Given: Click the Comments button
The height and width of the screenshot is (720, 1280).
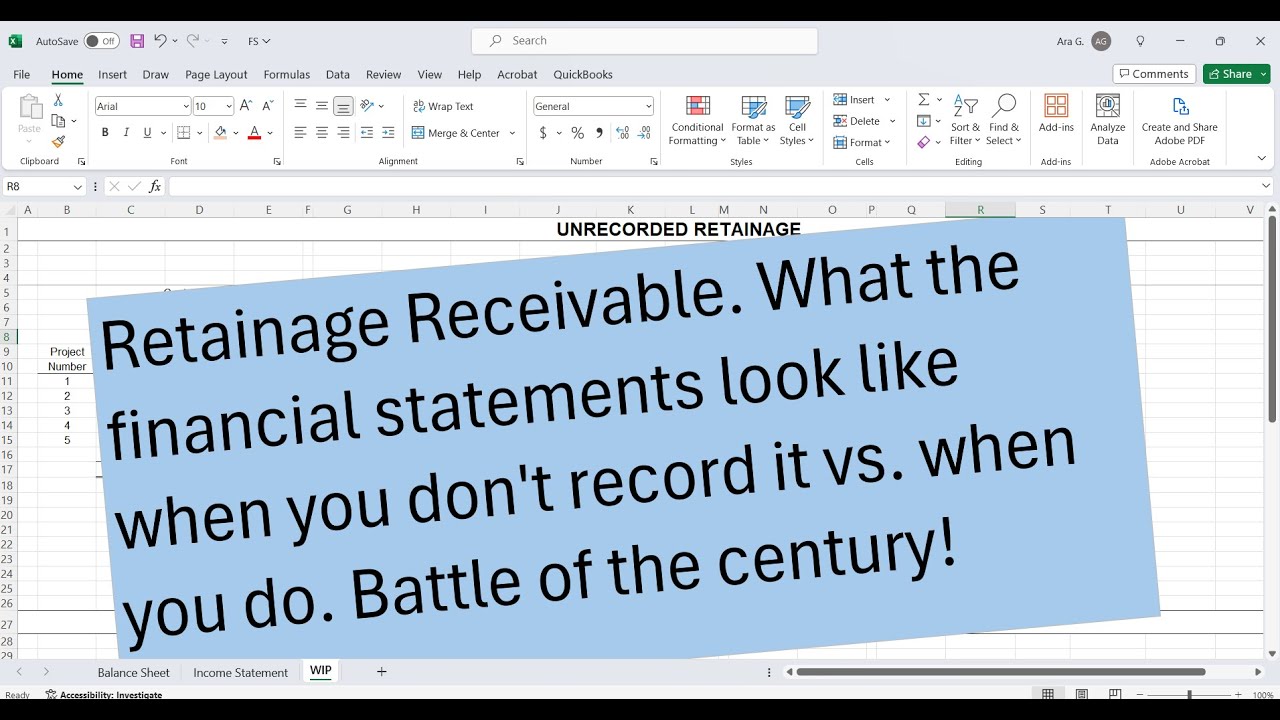Looking at the screenshot, I should click(1154, 74).
